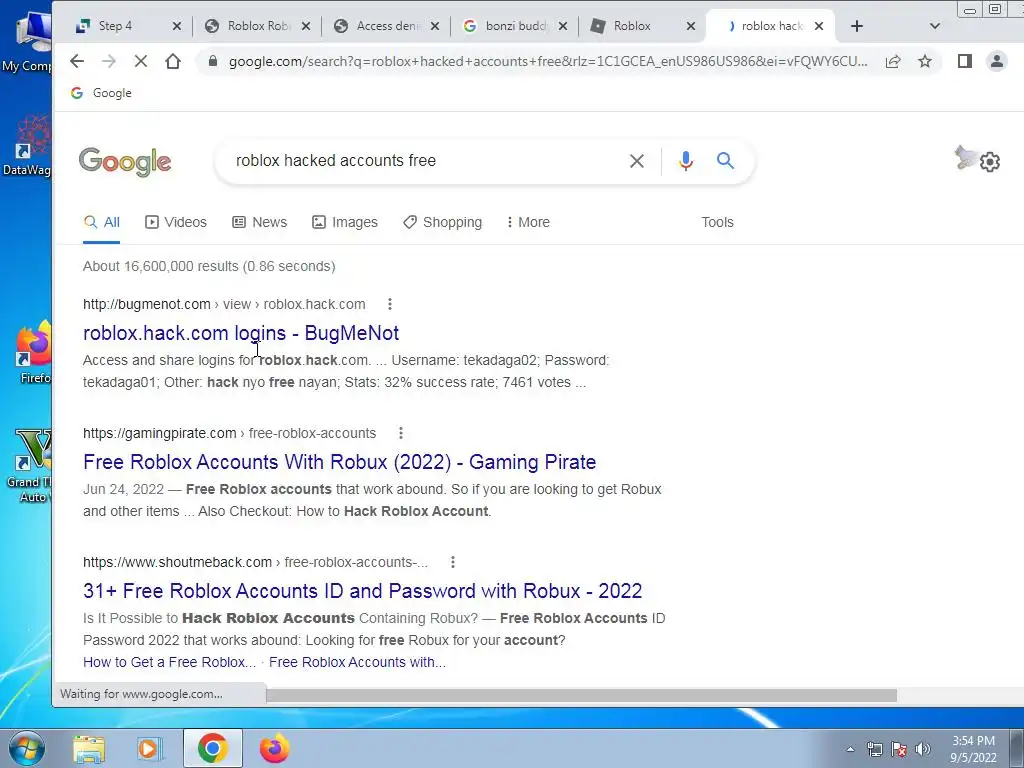
Task: Select the My Computer desktop icon
Action: tap(27, 40)
